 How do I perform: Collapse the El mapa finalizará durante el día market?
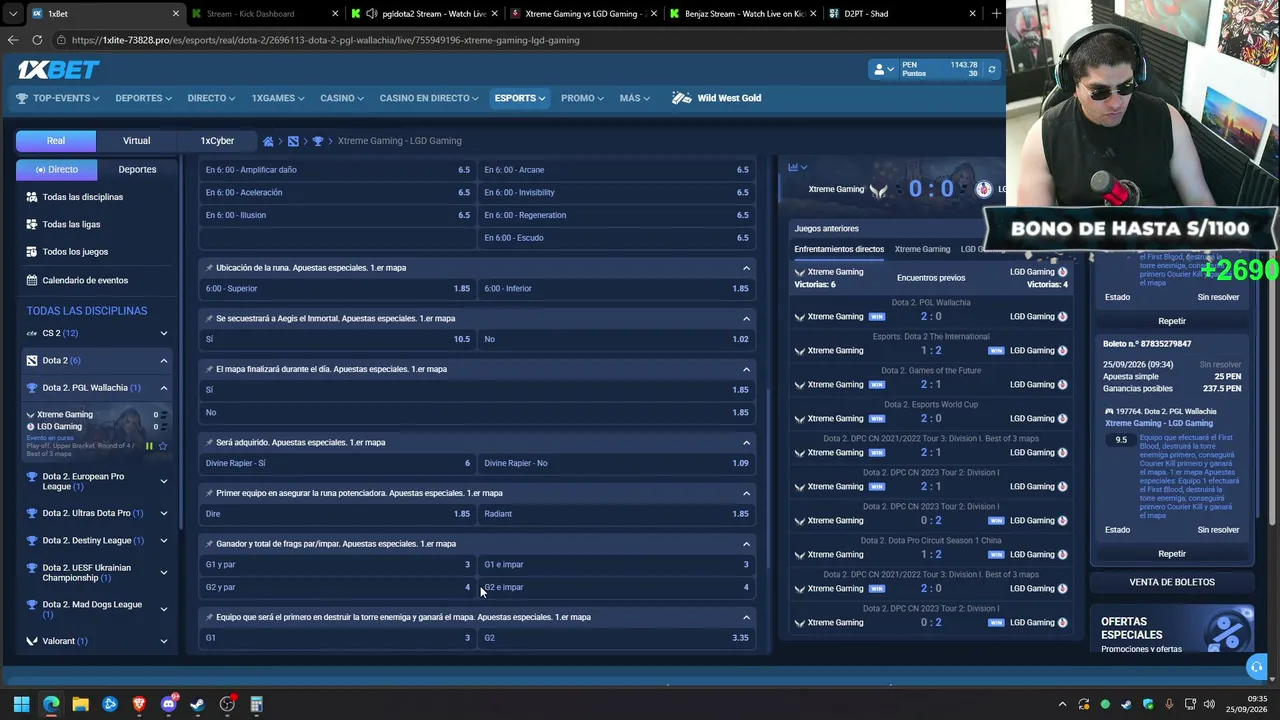click(746, 369)
